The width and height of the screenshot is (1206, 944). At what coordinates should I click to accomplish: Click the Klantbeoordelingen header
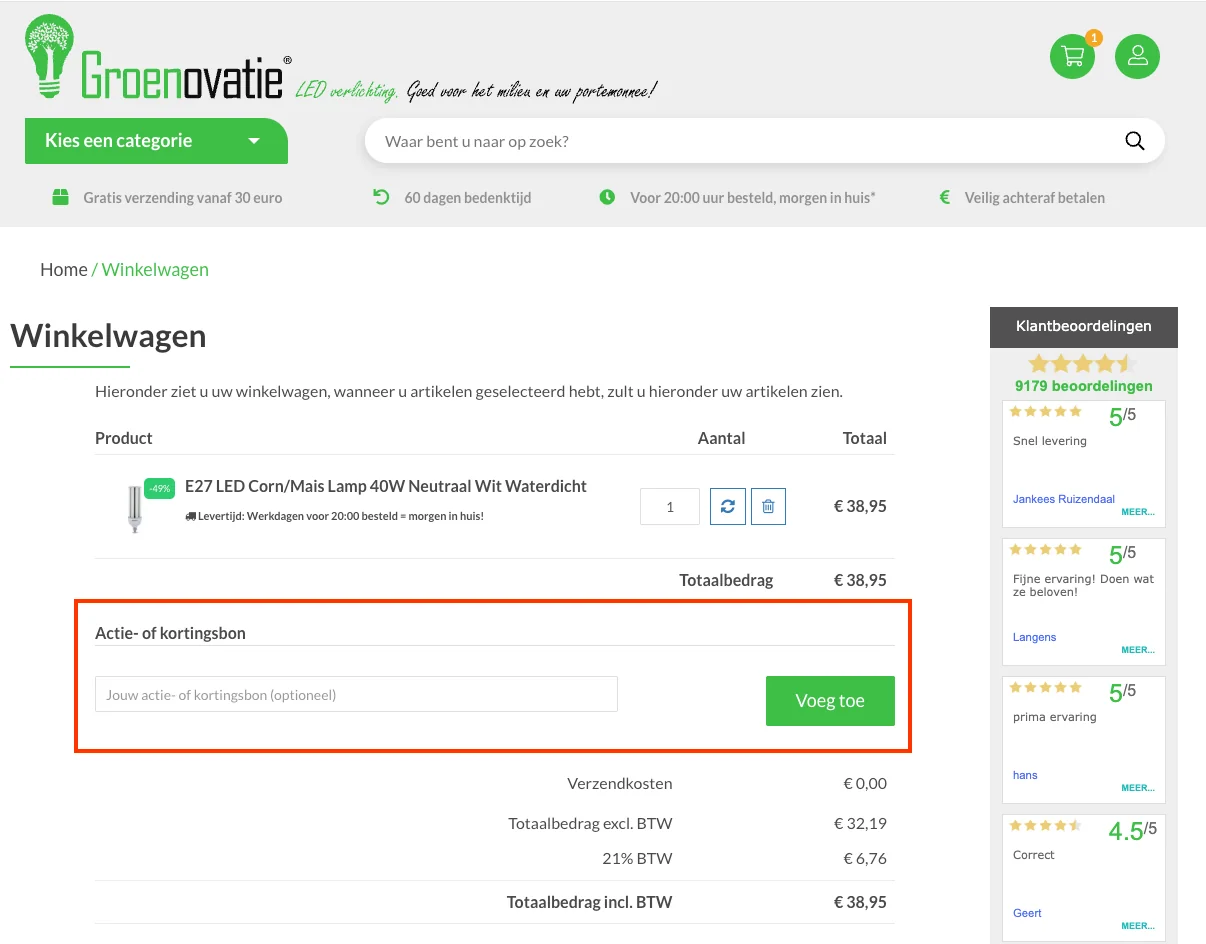pyautogui.click(x=1083, y=327)
